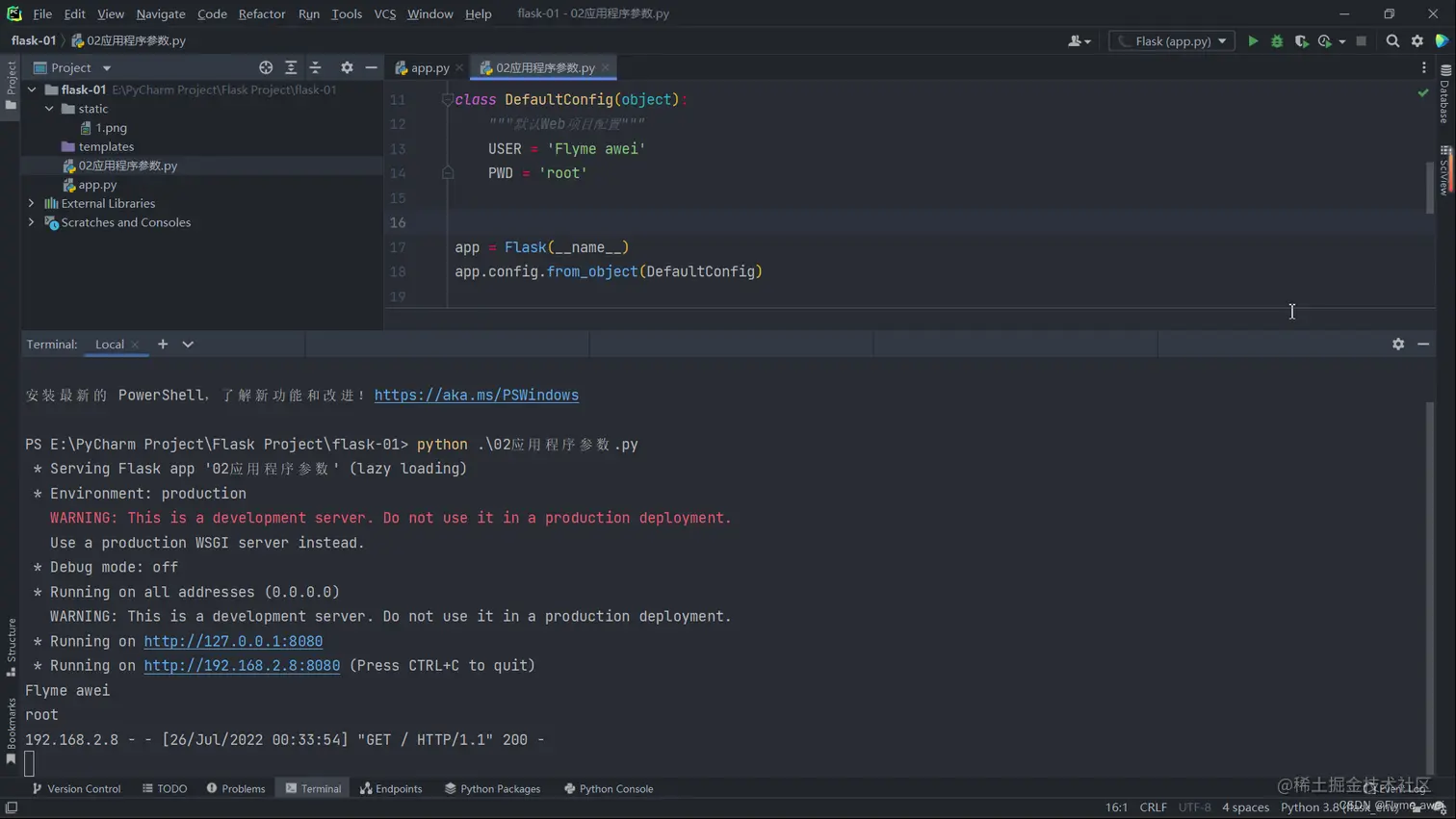Open terminal sessions dropdown chevron
This screenshot has width=1456, height=819.
point(188,344)
